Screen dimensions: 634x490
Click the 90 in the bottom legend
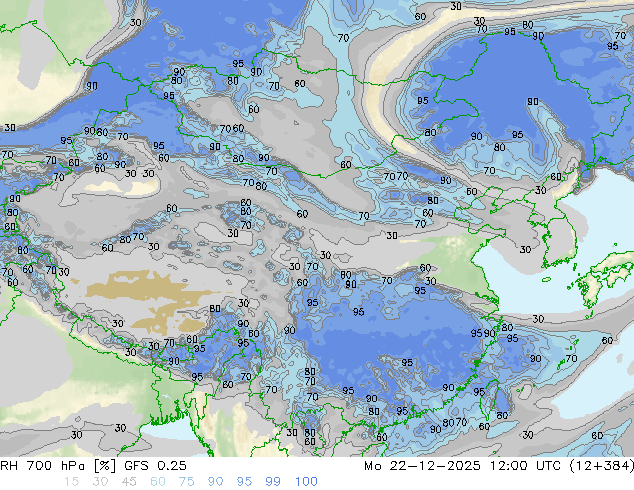(x=215, y=482)
